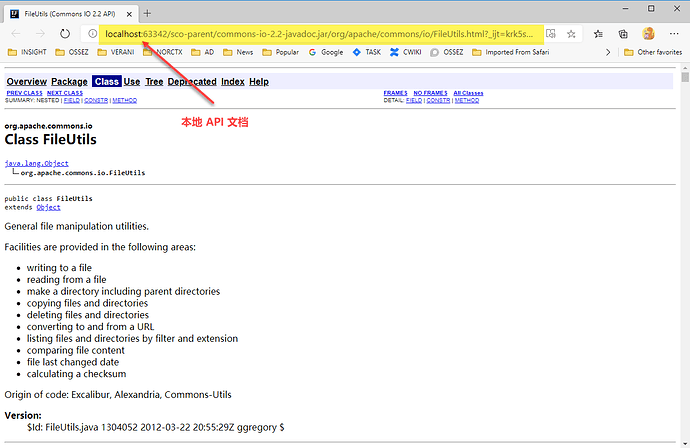Select the FileUtils (Commons IO 2.2 API) tab

tap(70, 14)
